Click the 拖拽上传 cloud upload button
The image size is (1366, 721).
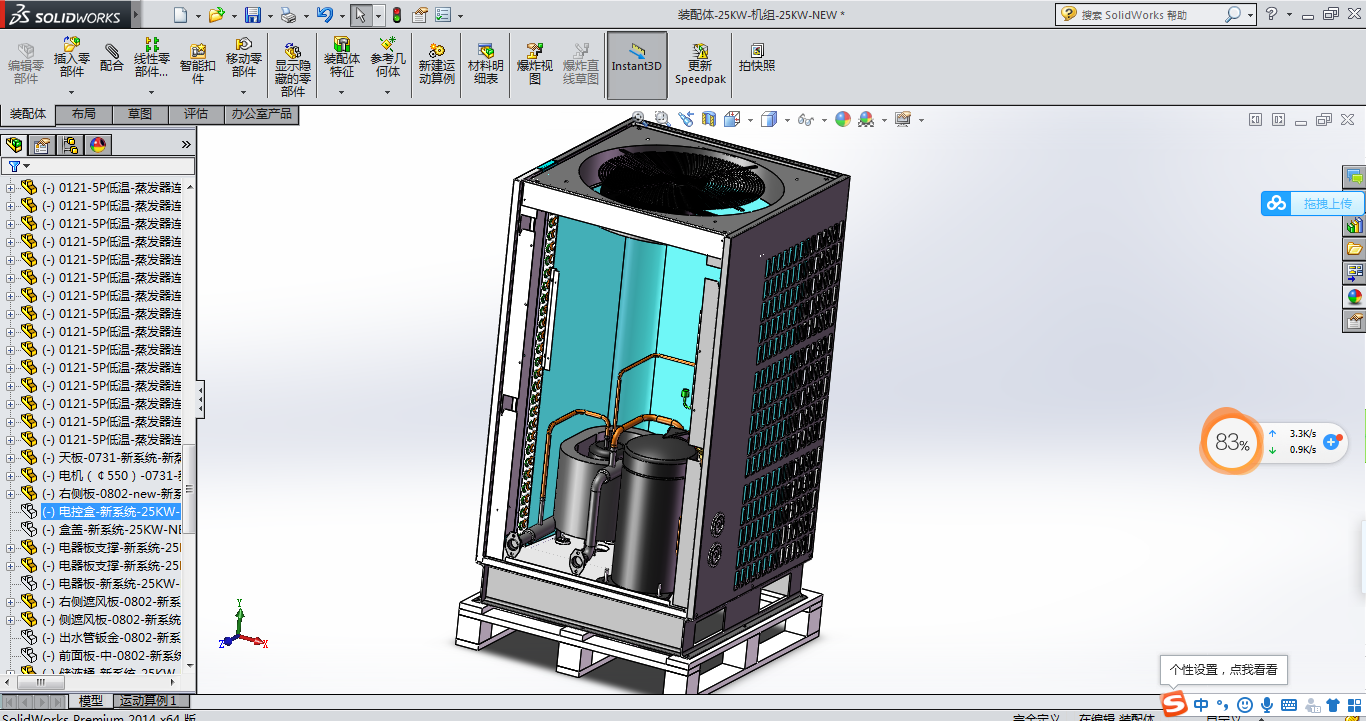[1312, 203]
